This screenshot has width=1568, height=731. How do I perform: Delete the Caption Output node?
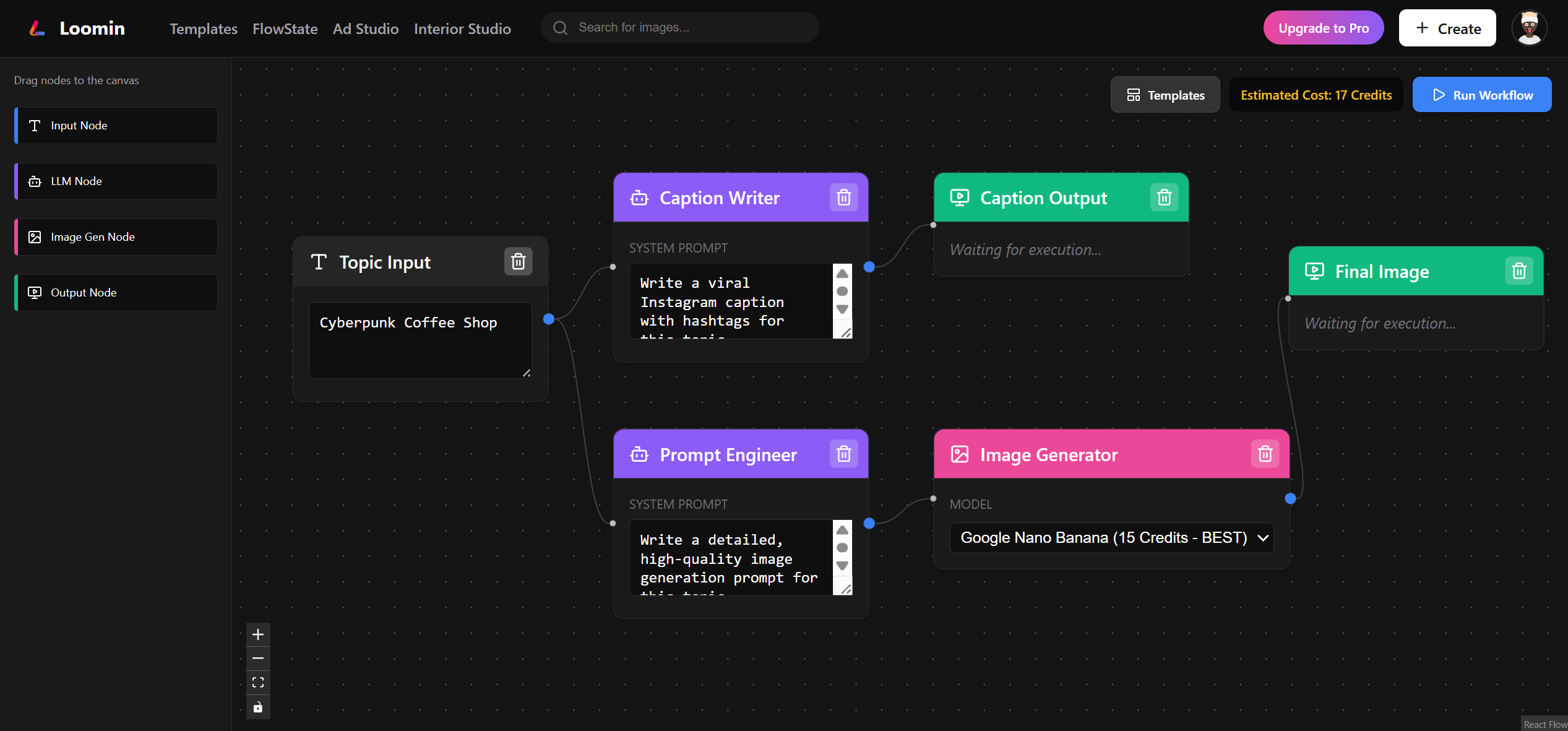(1163, 197)
